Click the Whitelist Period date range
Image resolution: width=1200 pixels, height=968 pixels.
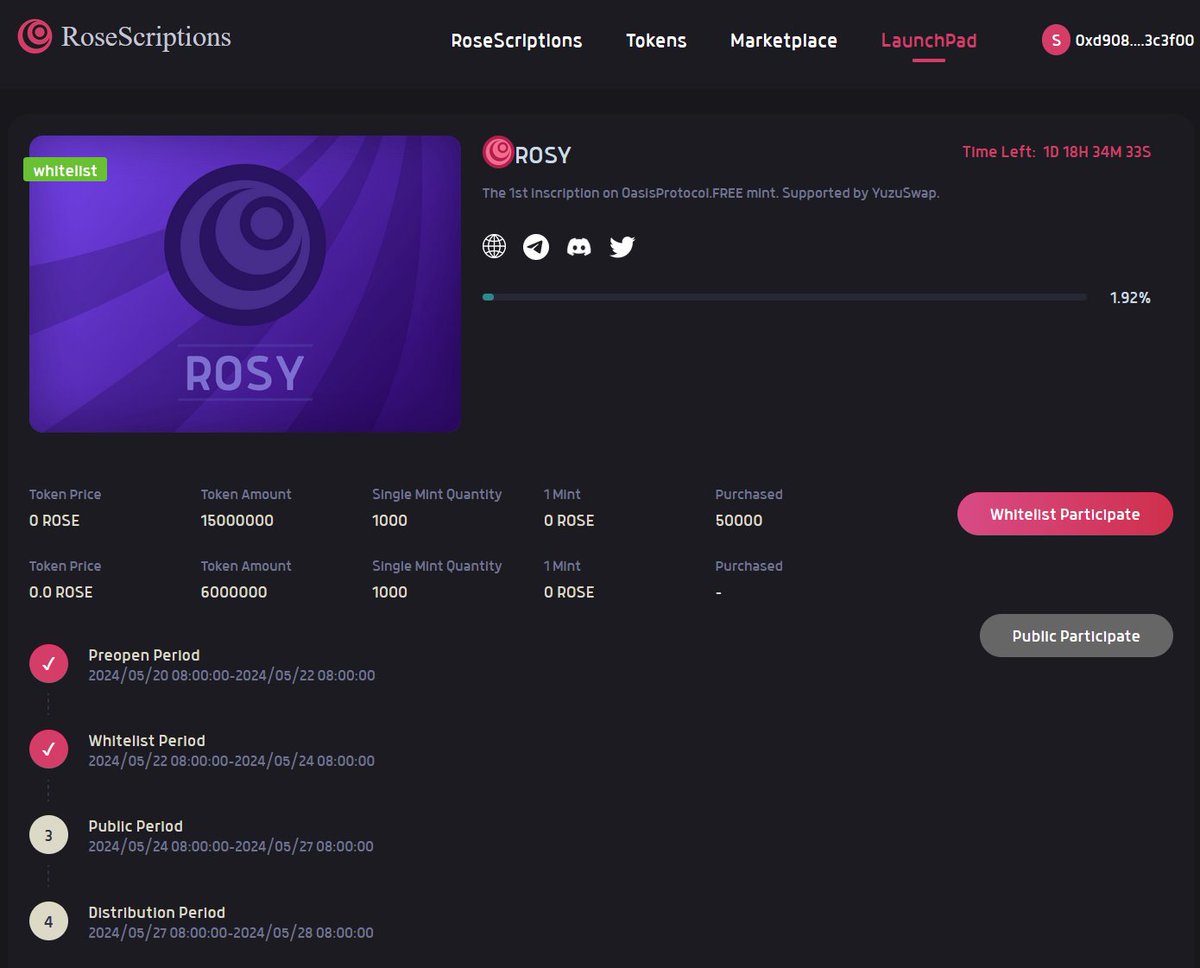click(231, 761)
